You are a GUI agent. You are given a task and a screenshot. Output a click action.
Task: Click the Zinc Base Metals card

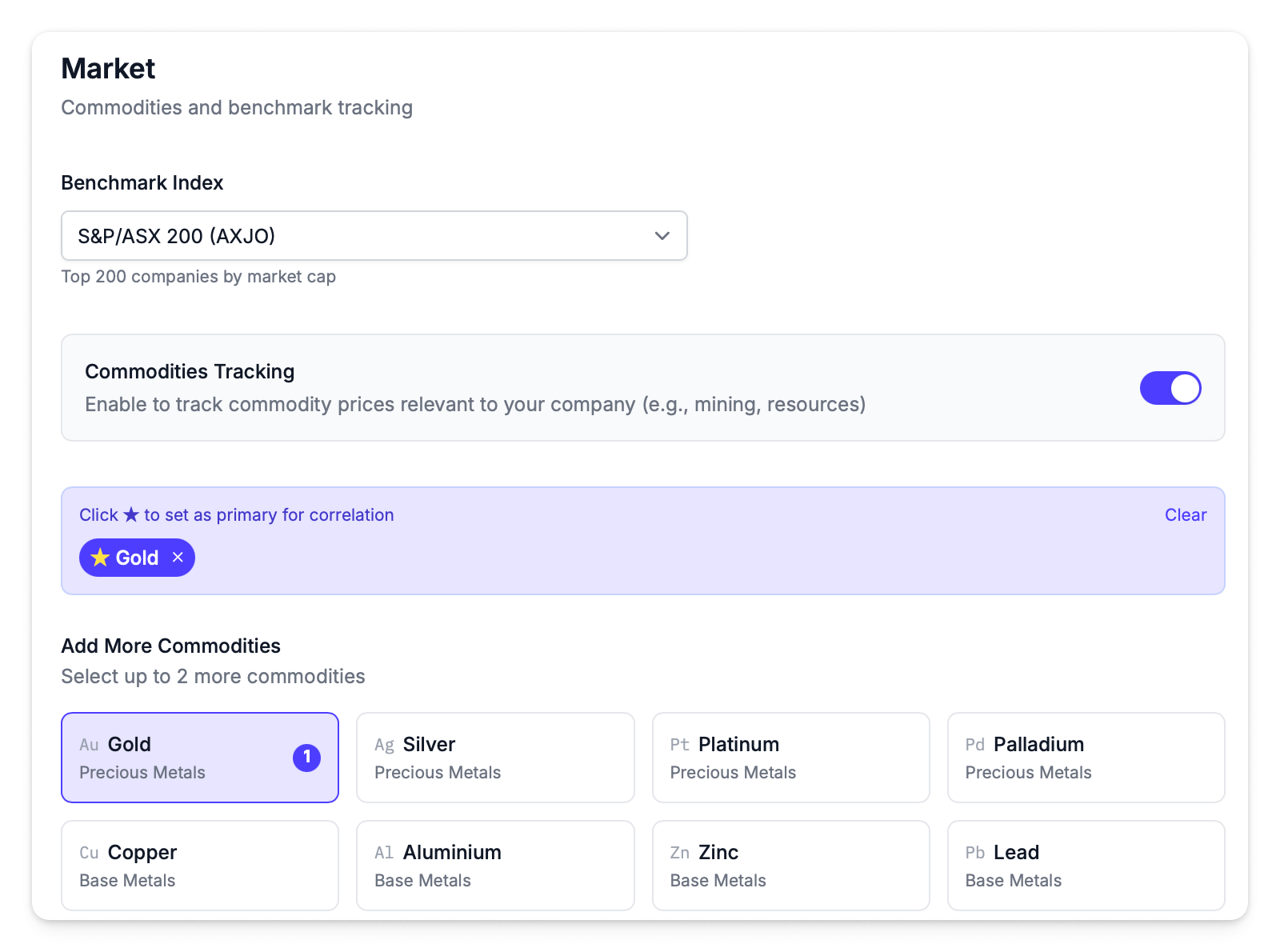click(790, 866)
